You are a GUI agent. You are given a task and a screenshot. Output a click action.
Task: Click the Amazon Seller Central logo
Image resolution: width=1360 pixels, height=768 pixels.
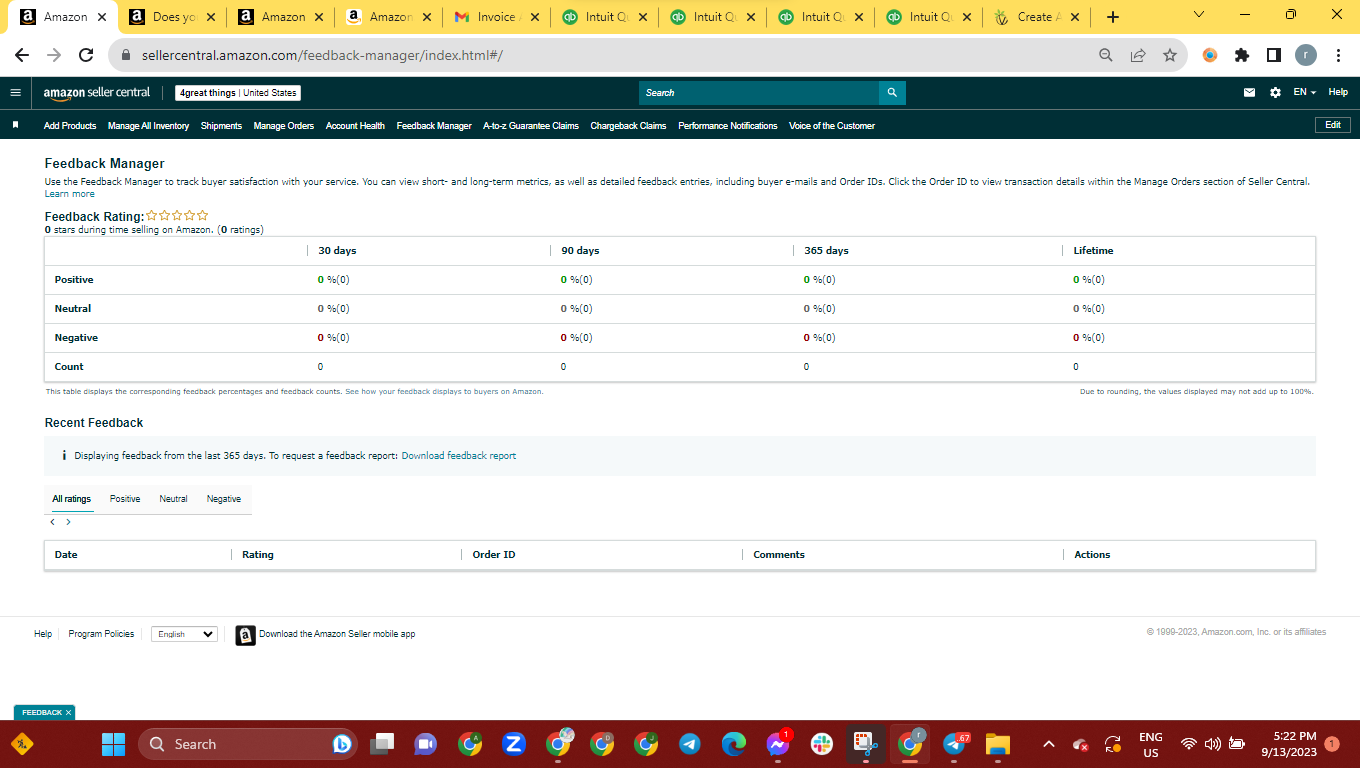[97, 92]
